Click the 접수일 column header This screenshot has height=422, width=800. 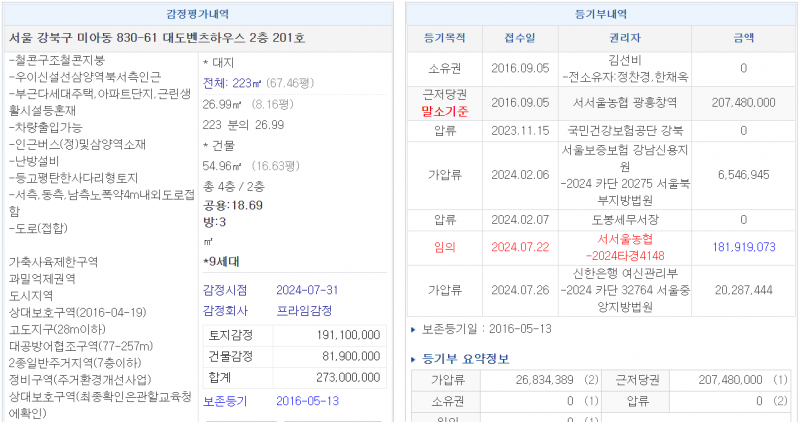519,38
